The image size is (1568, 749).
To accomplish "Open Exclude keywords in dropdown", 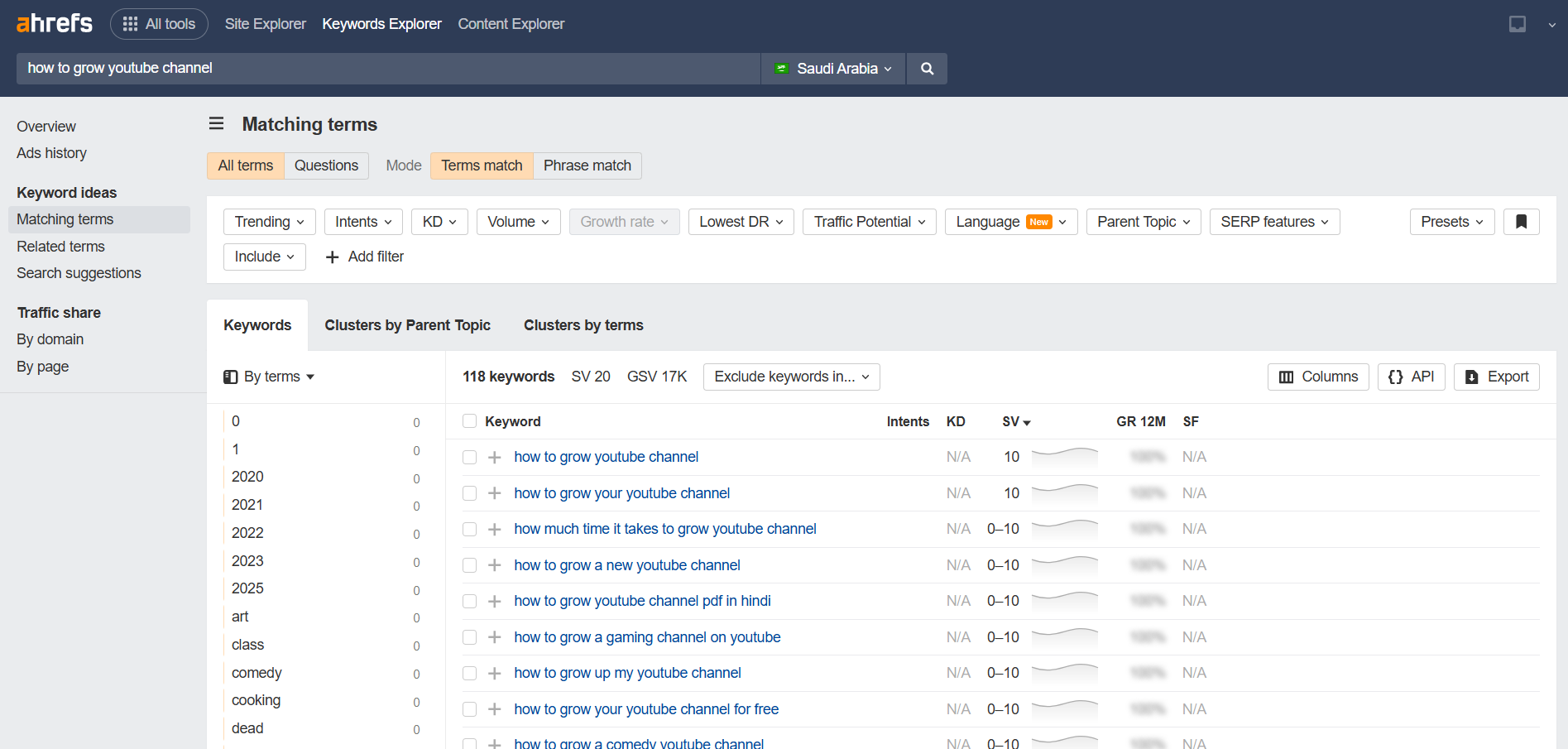I will (792, 377).
